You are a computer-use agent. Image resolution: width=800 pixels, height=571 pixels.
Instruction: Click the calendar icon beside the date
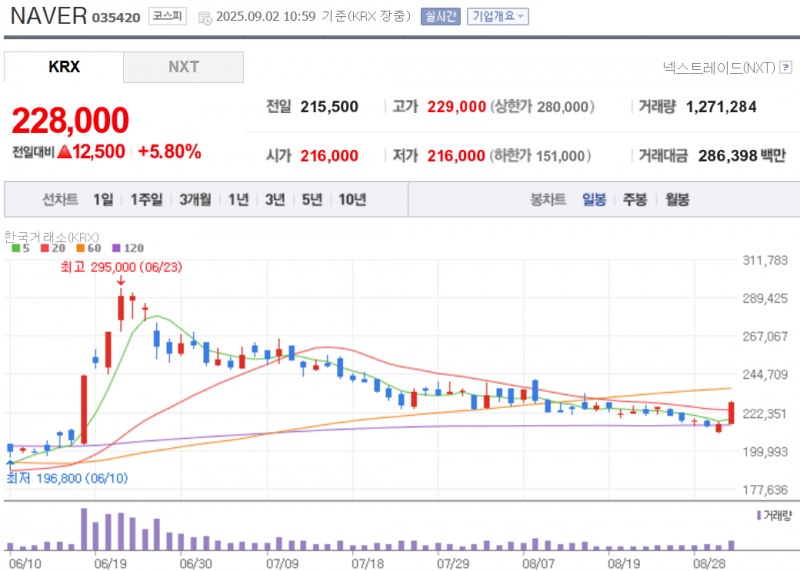pyautogui.click(x=205, y=18)
